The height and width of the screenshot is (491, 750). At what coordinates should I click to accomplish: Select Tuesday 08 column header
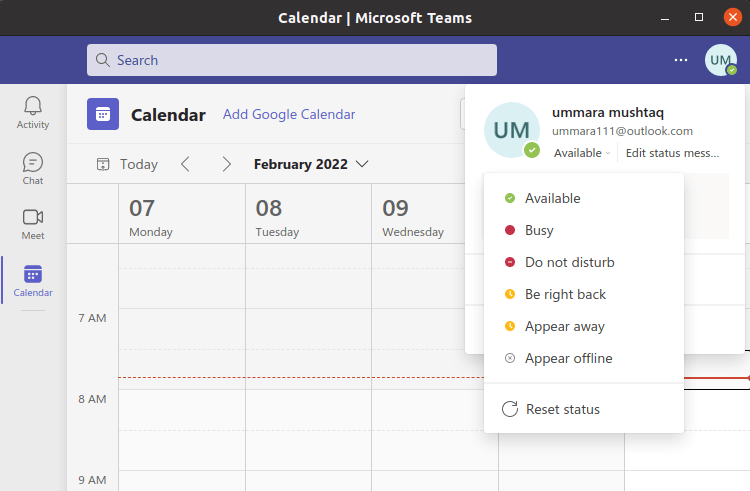(309, 214)
